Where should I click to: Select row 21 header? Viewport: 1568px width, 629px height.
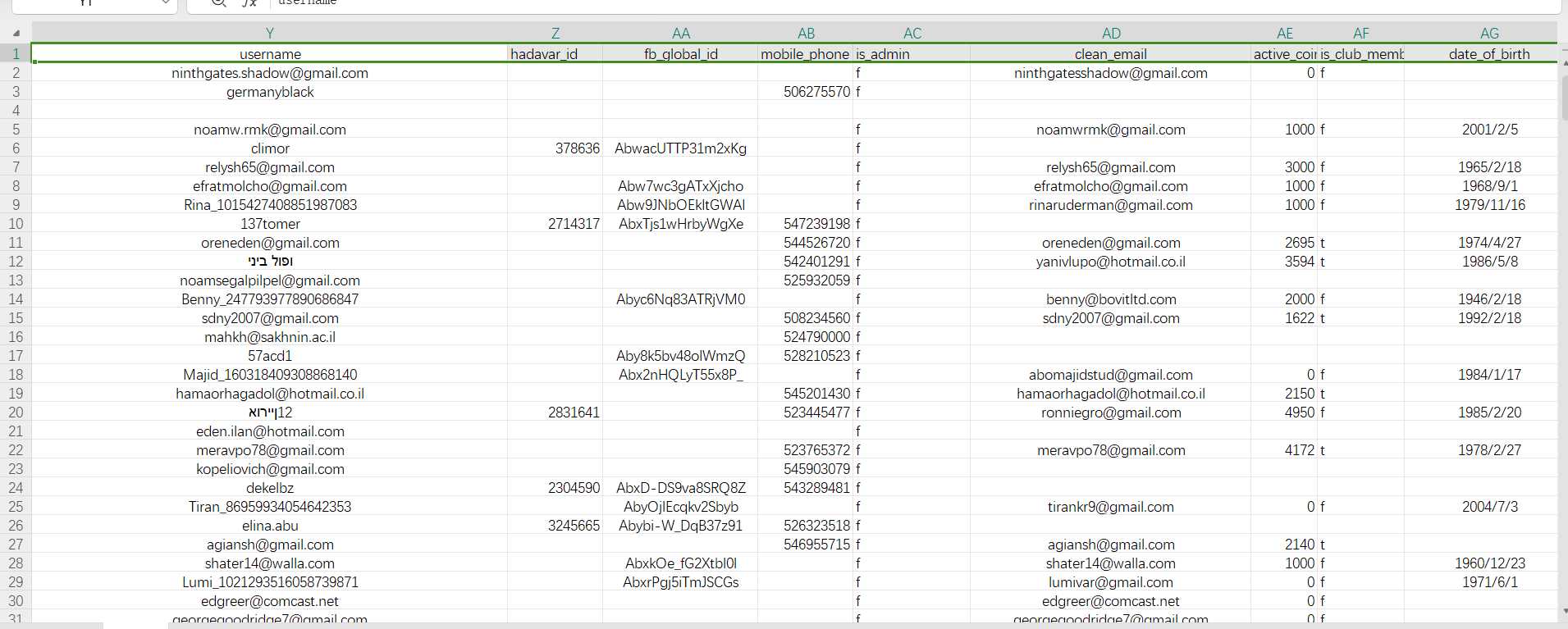tap(16, 431)
